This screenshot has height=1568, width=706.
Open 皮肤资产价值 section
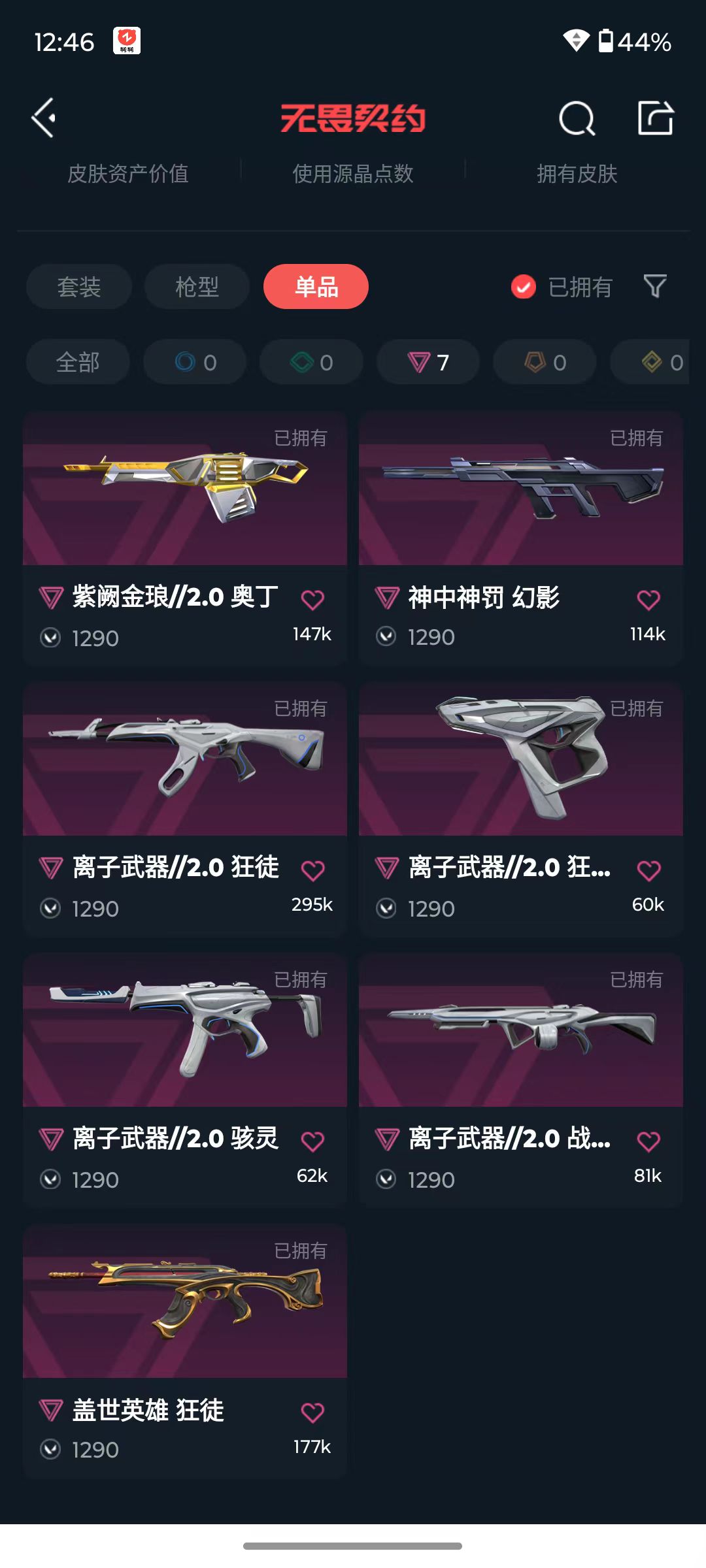[x=128, y=174]
